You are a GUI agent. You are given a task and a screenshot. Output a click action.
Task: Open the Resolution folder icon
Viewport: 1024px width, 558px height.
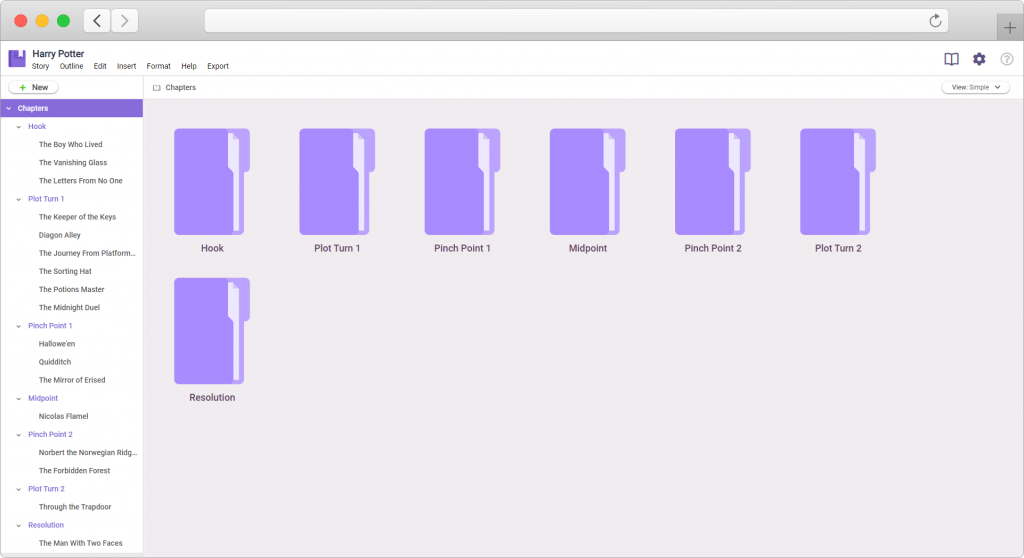[x=211, y=331]
